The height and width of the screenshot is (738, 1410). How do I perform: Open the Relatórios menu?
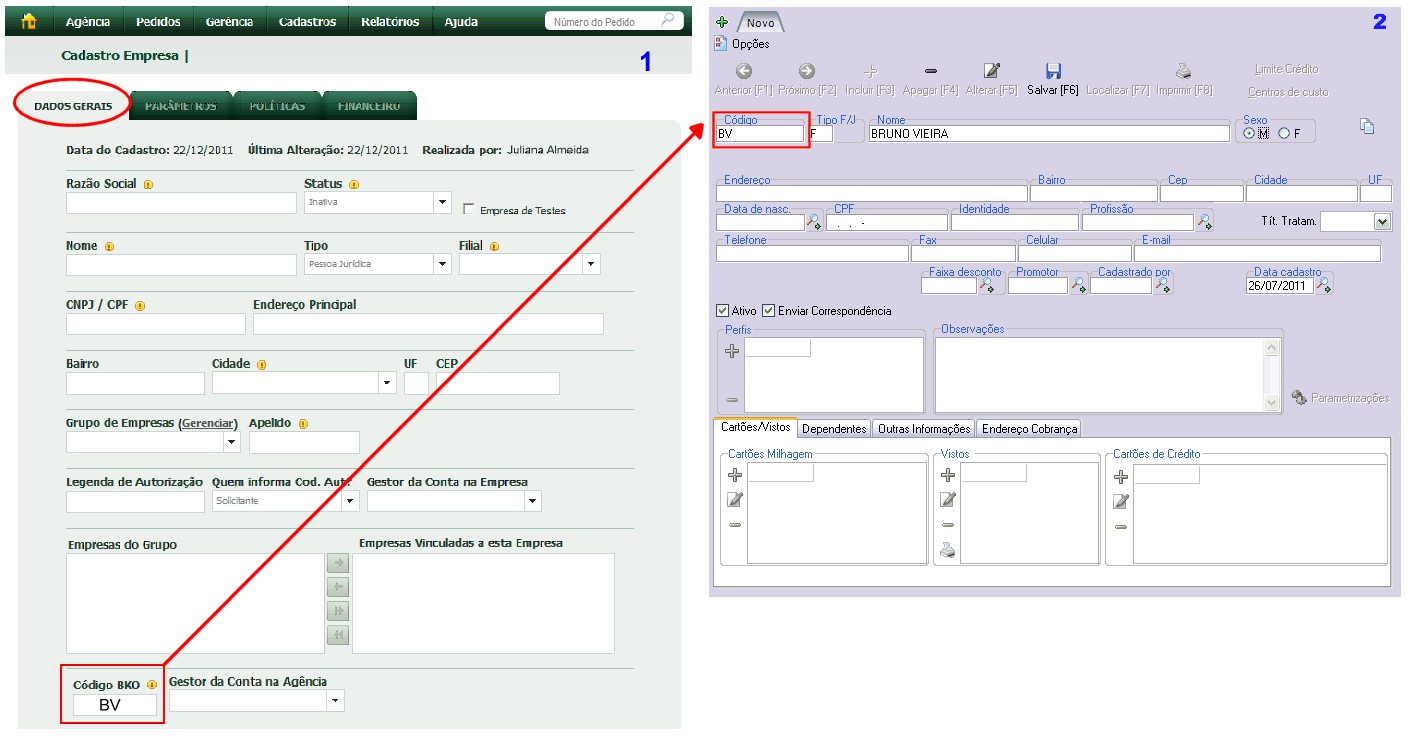tap(390, 21)
